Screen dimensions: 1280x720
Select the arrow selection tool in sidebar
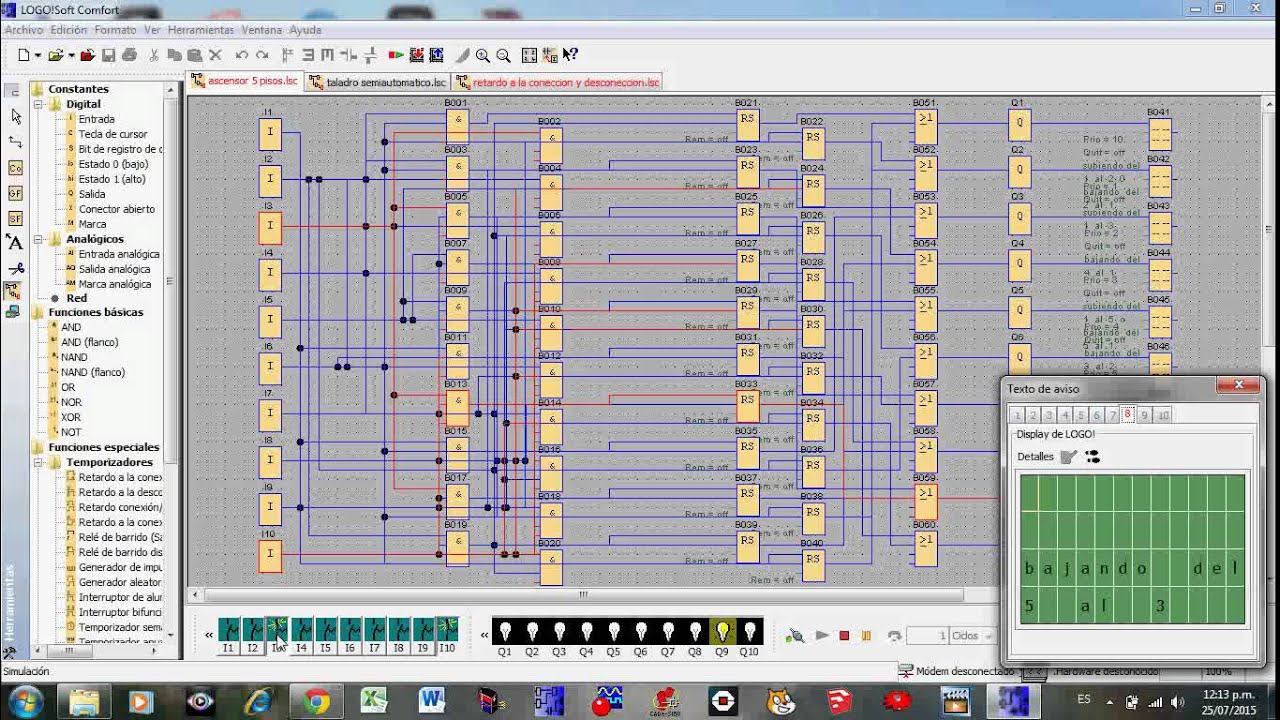pyautogui.click(x=15, y=116)
